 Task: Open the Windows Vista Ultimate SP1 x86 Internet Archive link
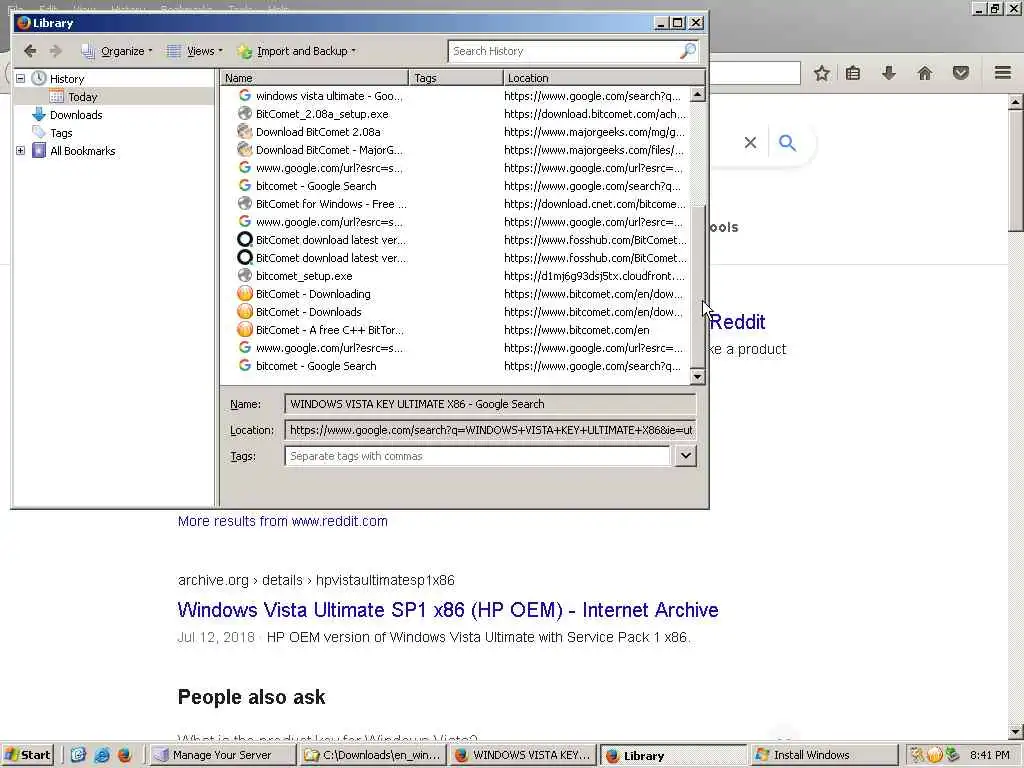coord(448,610)
